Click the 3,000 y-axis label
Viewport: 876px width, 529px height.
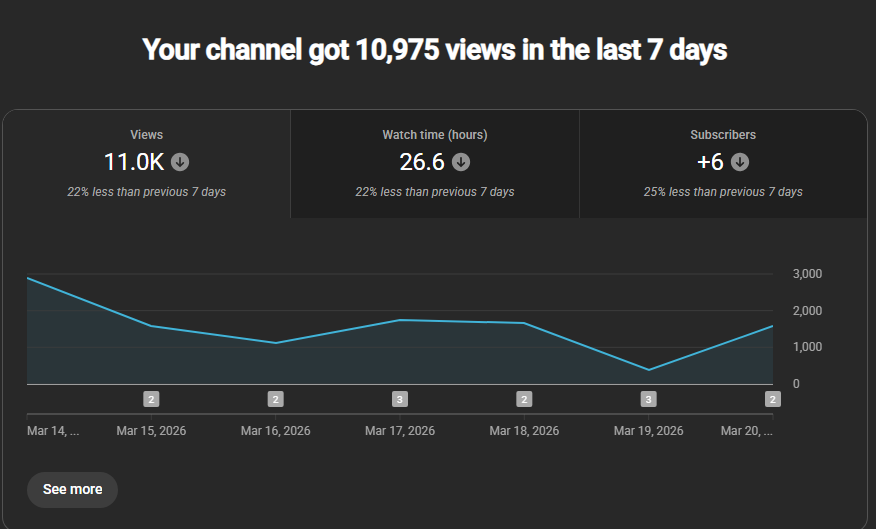point(807,274)
